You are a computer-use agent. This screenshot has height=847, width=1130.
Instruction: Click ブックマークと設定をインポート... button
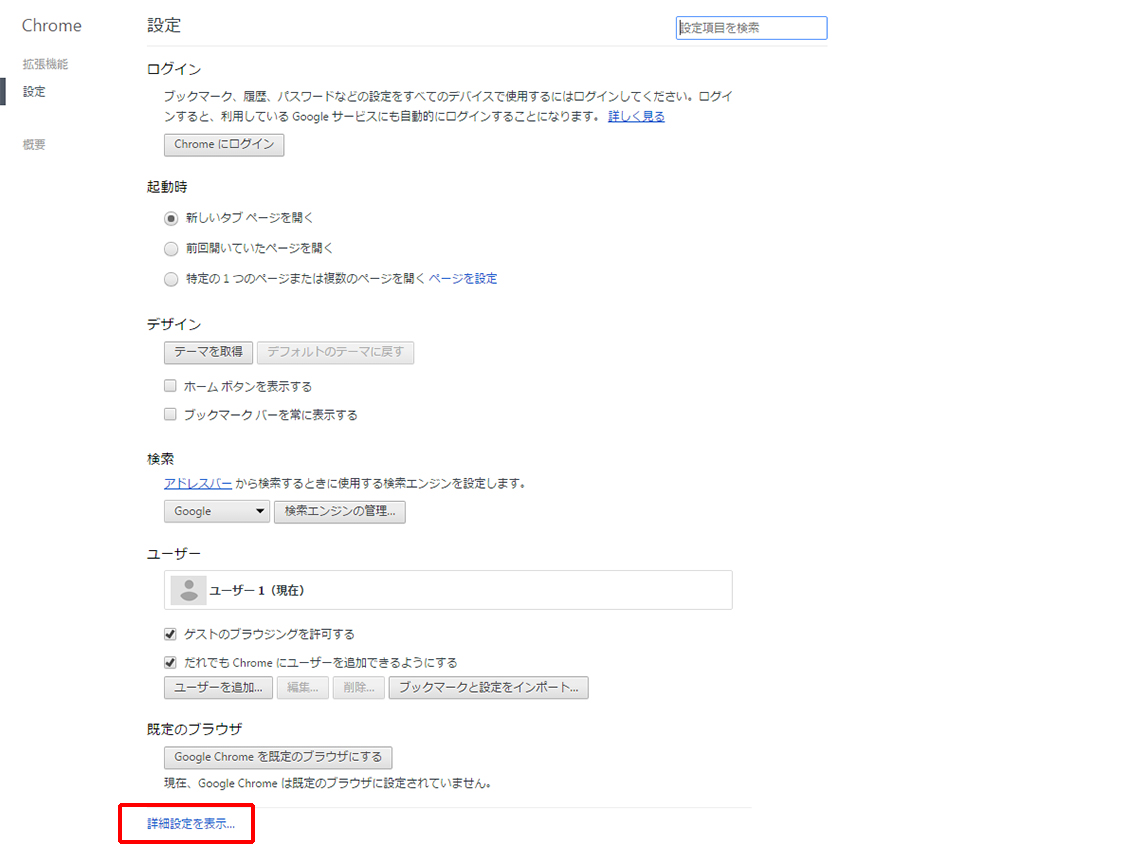point(489,688)
